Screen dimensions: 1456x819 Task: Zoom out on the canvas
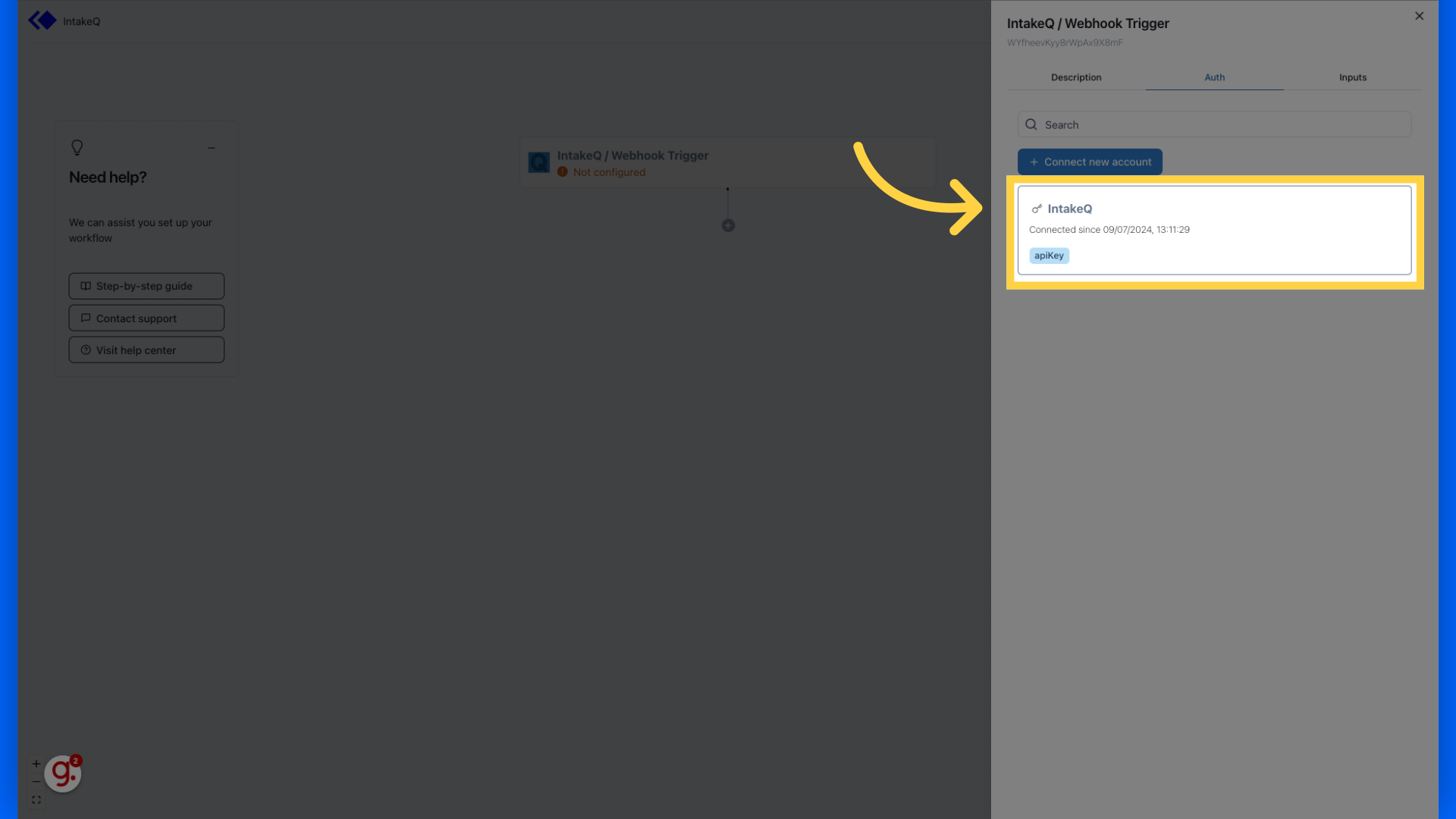pos(36,782)
